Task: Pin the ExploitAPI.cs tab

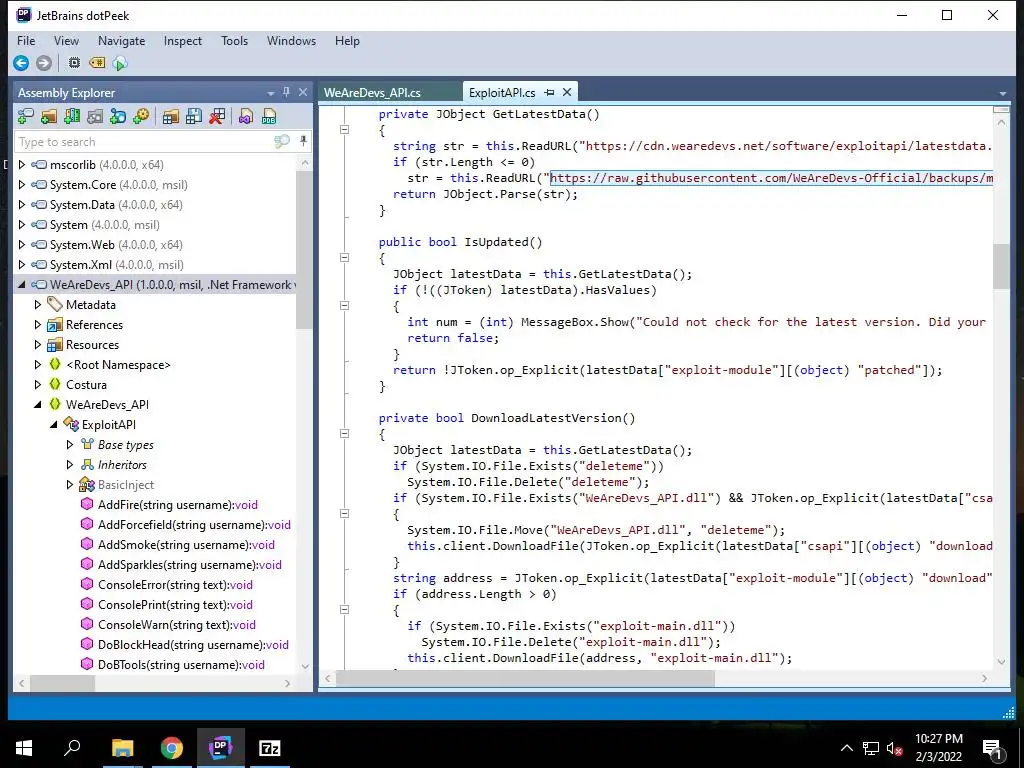Action: [x=549, y=93]
